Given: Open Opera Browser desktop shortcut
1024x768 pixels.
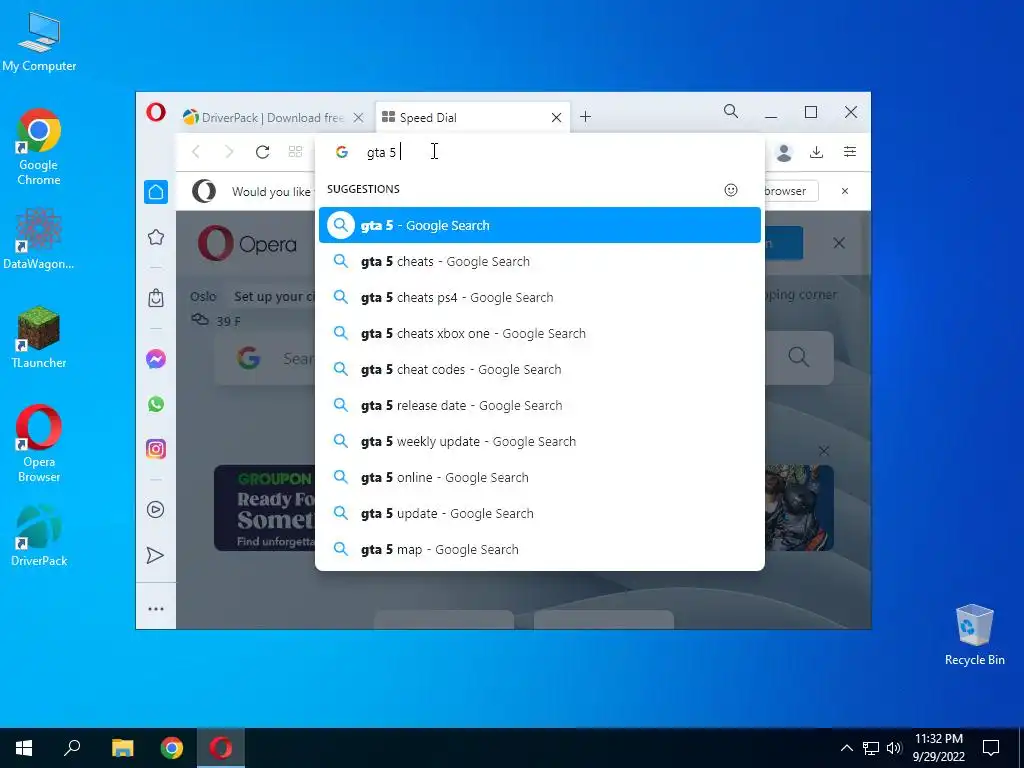Looking at the screenshot, I should (39, 444).
